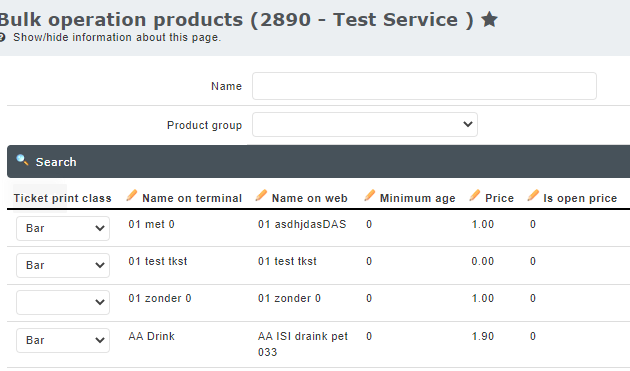Click is open price 0 in 01 met 0 row

pos(533,224)
